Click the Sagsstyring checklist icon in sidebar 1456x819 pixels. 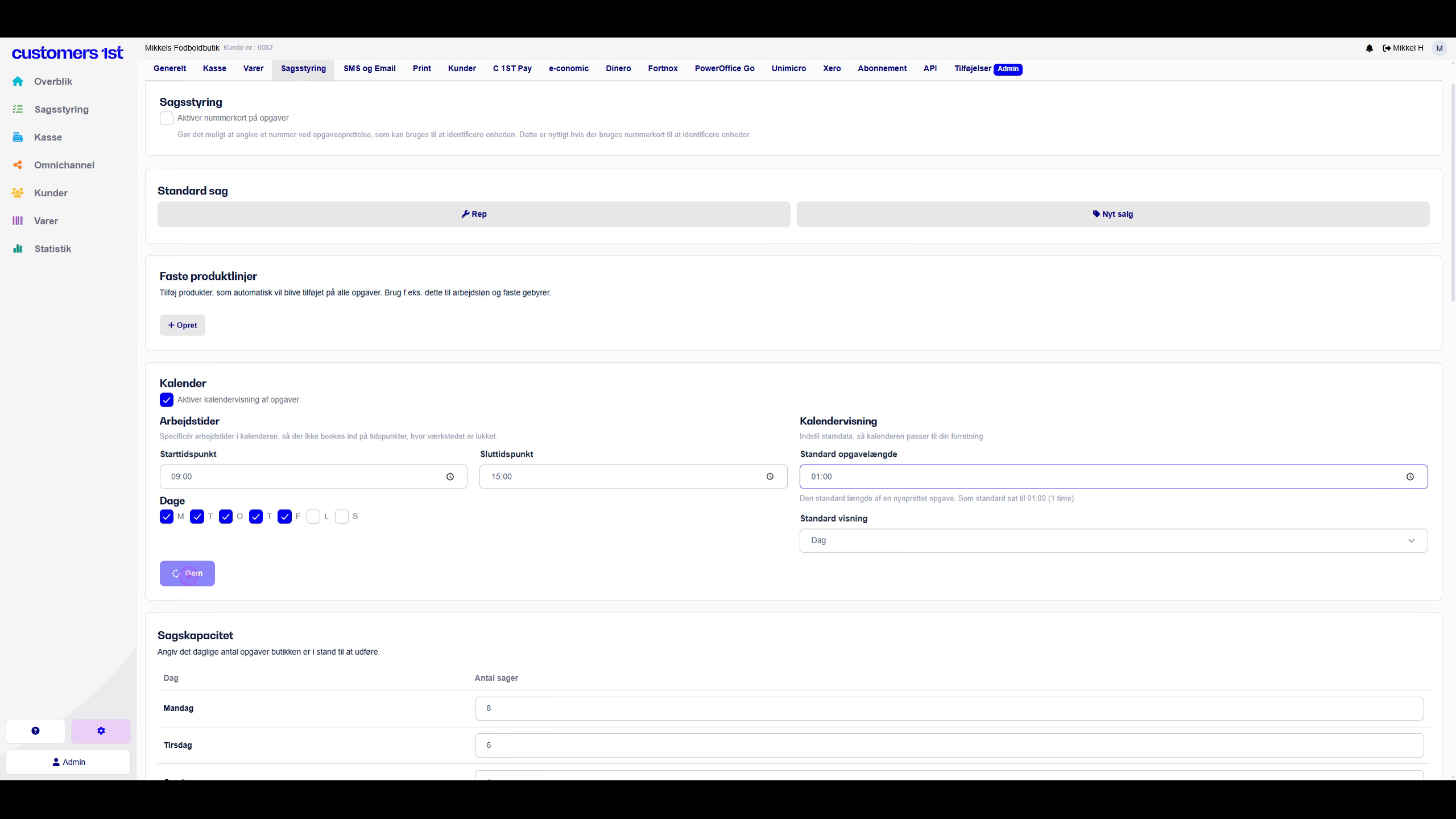(x=18, y=109)
